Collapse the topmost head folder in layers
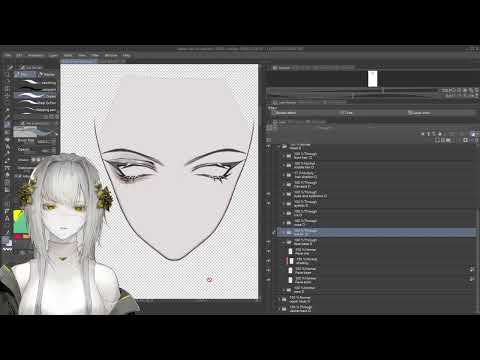This screenshot has width=480, height=360. tap(279, 146)
